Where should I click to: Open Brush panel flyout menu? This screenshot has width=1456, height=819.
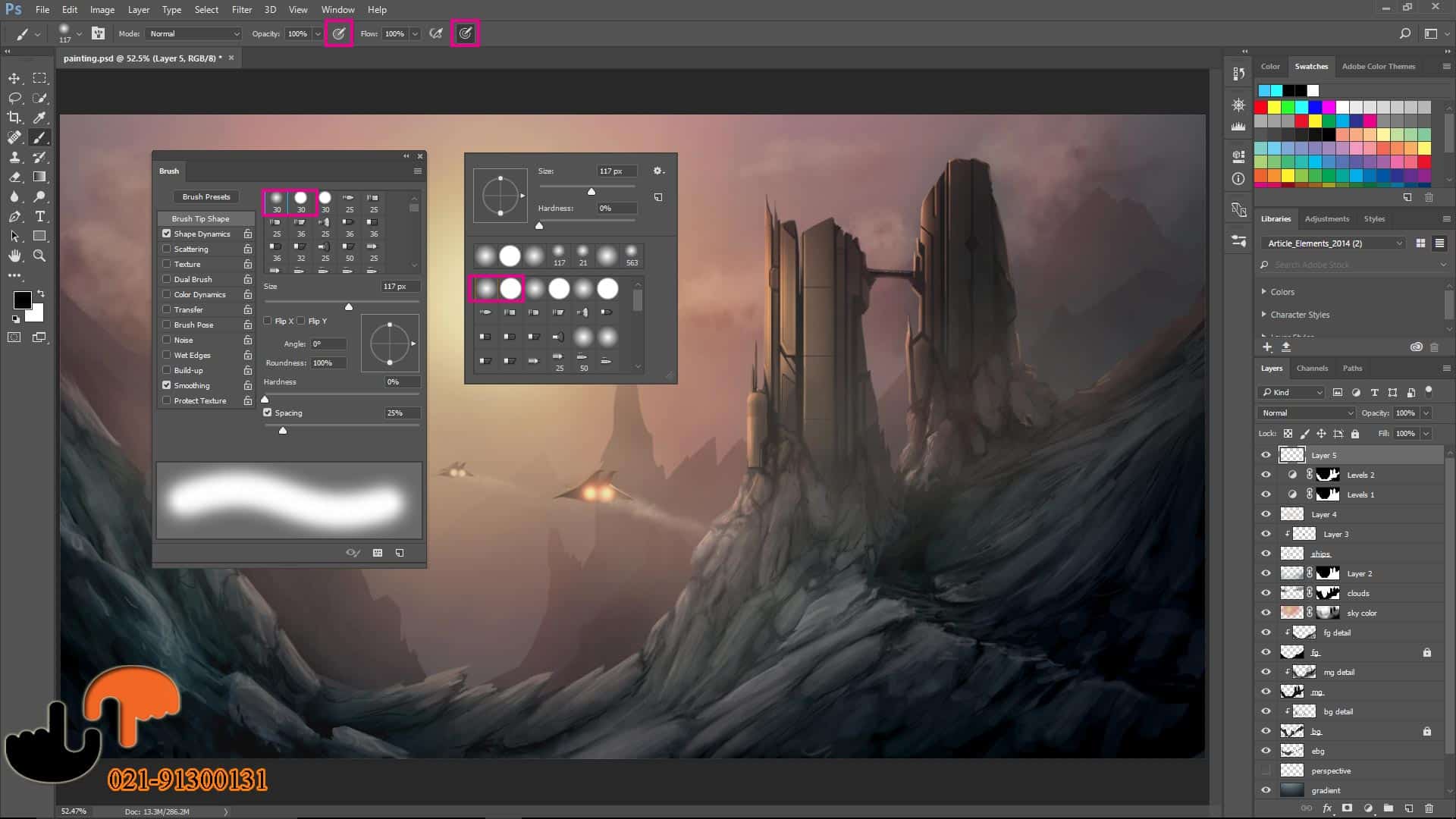pos(417,171)
